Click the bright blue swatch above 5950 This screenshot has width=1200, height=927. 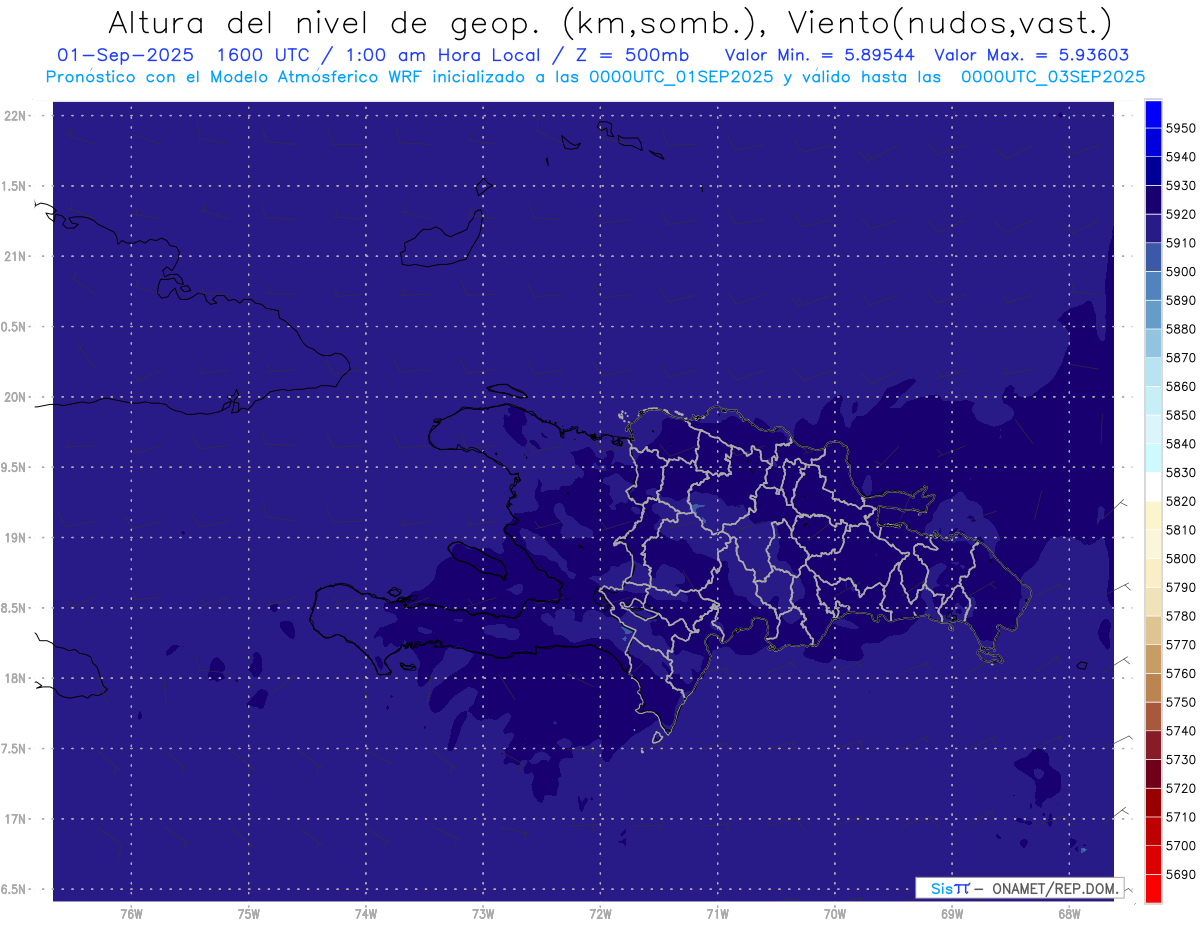pyautogui.click(x=1153, y=114)
